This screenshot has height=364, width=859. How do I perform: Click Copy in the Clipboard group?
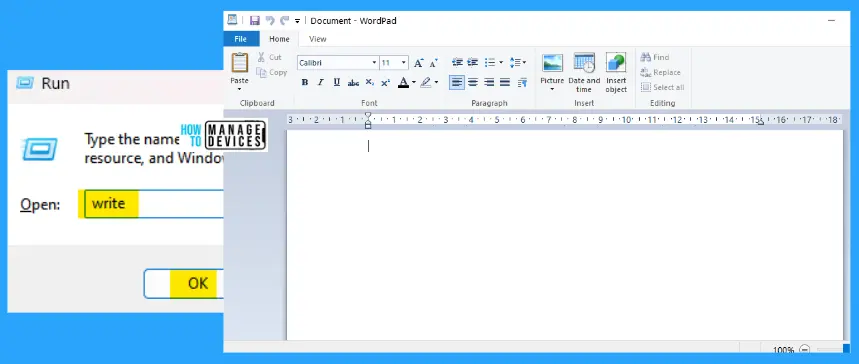pyautogui.click(x=272, y=72)
